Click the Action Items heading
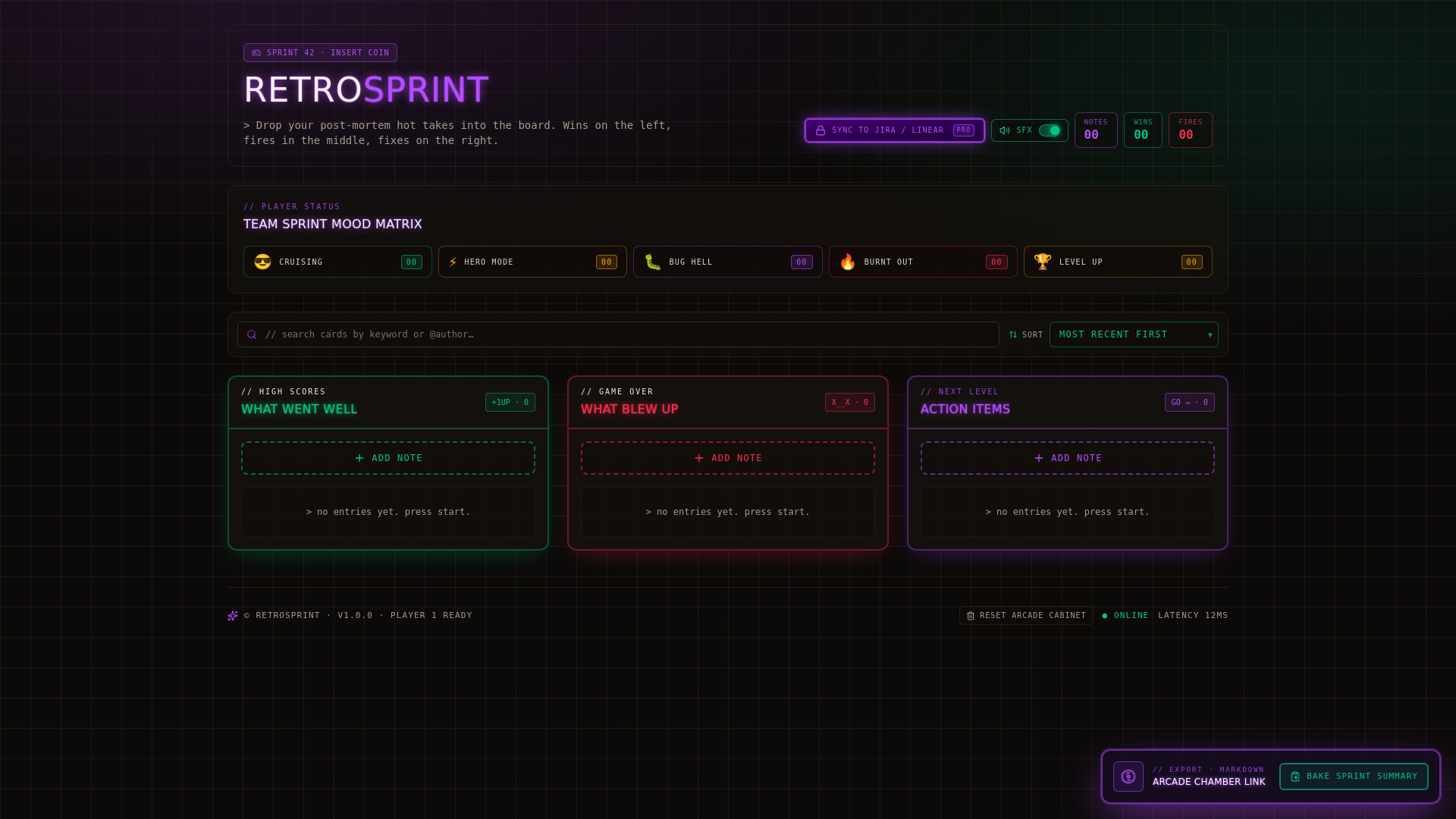This screenshot has width=1456, height=819. tap(965, 409)
